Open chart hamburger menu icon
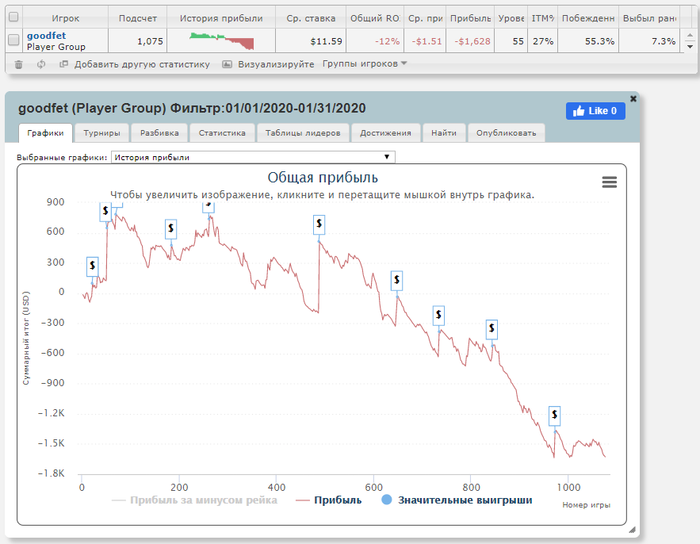The width and height of the screenshot is (700, 544). 609,182
